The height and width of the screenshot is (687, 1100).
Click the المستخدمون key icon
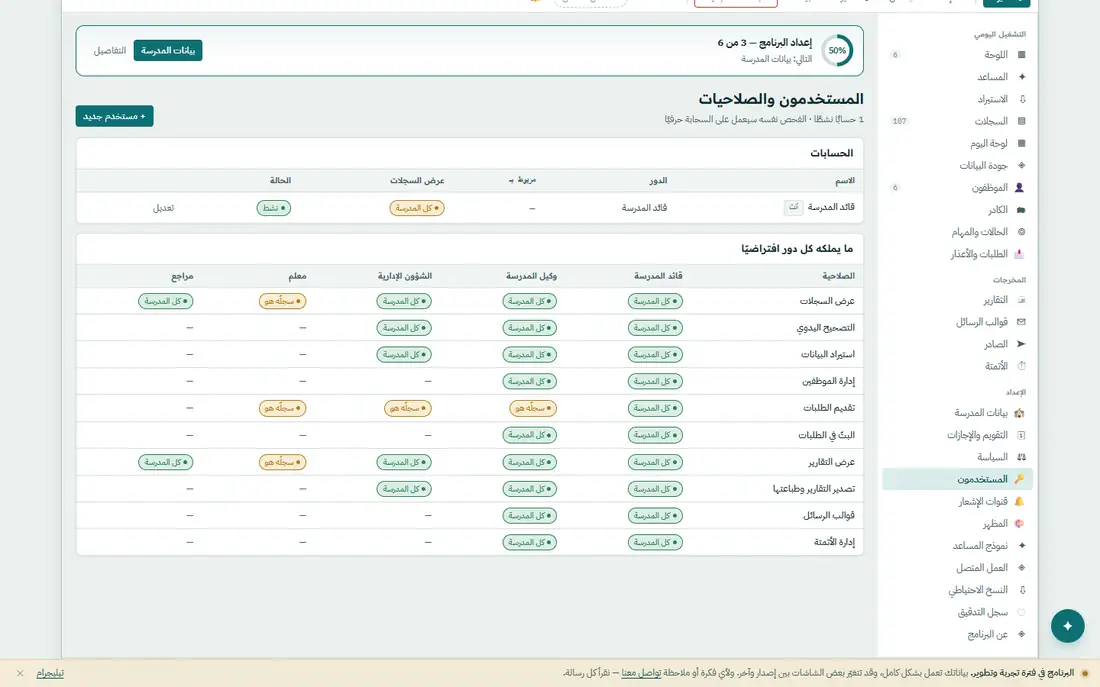click(x=1019, y=479)
